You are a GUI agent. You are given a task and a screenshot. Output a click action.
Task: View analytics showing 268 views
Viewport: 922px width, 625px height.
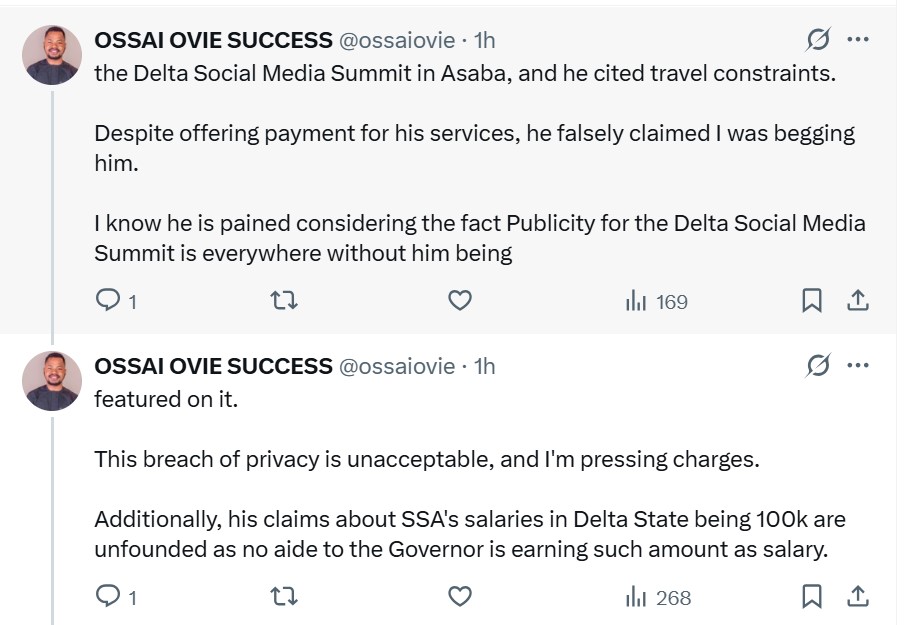[658, 598]
